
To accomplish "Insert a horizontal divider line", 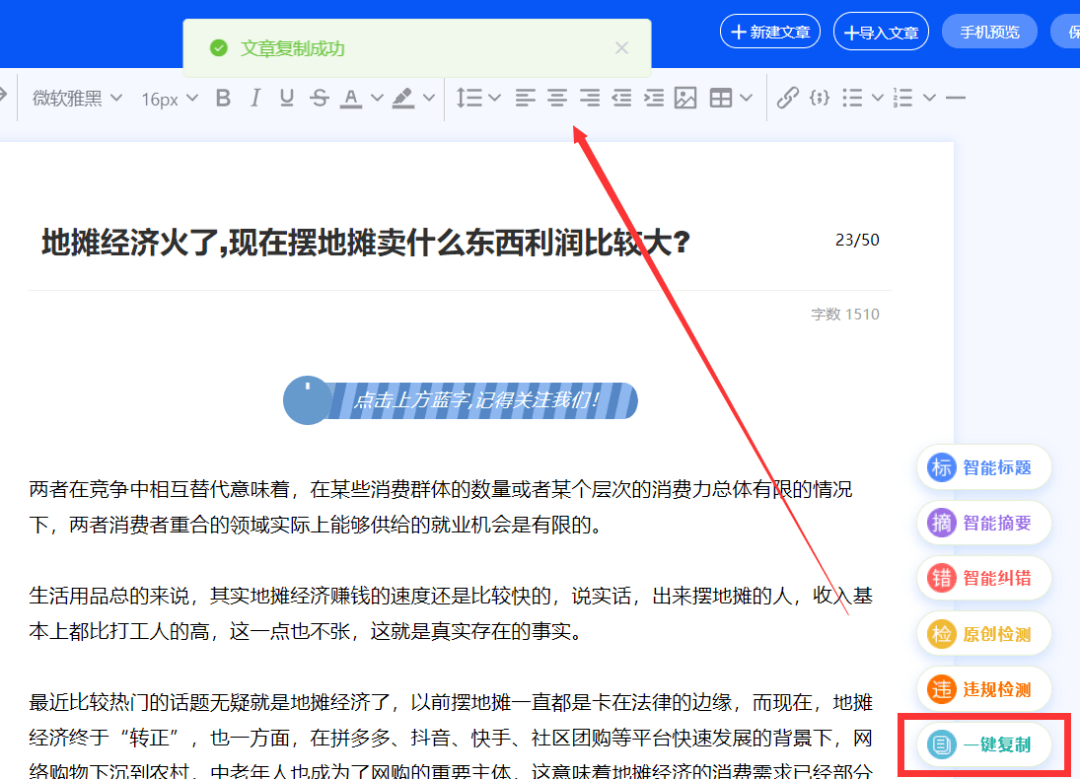I will (x=955, y=98).
